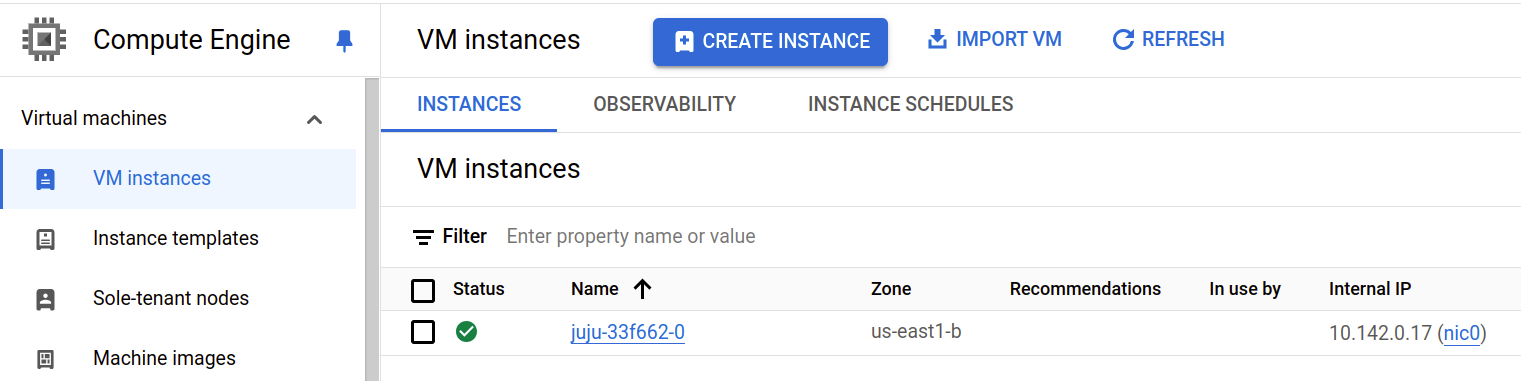Screen dimensions: 1521x381
Task: Click the Sole-tenant nodes sidebar icon
Action: [45, 299]
